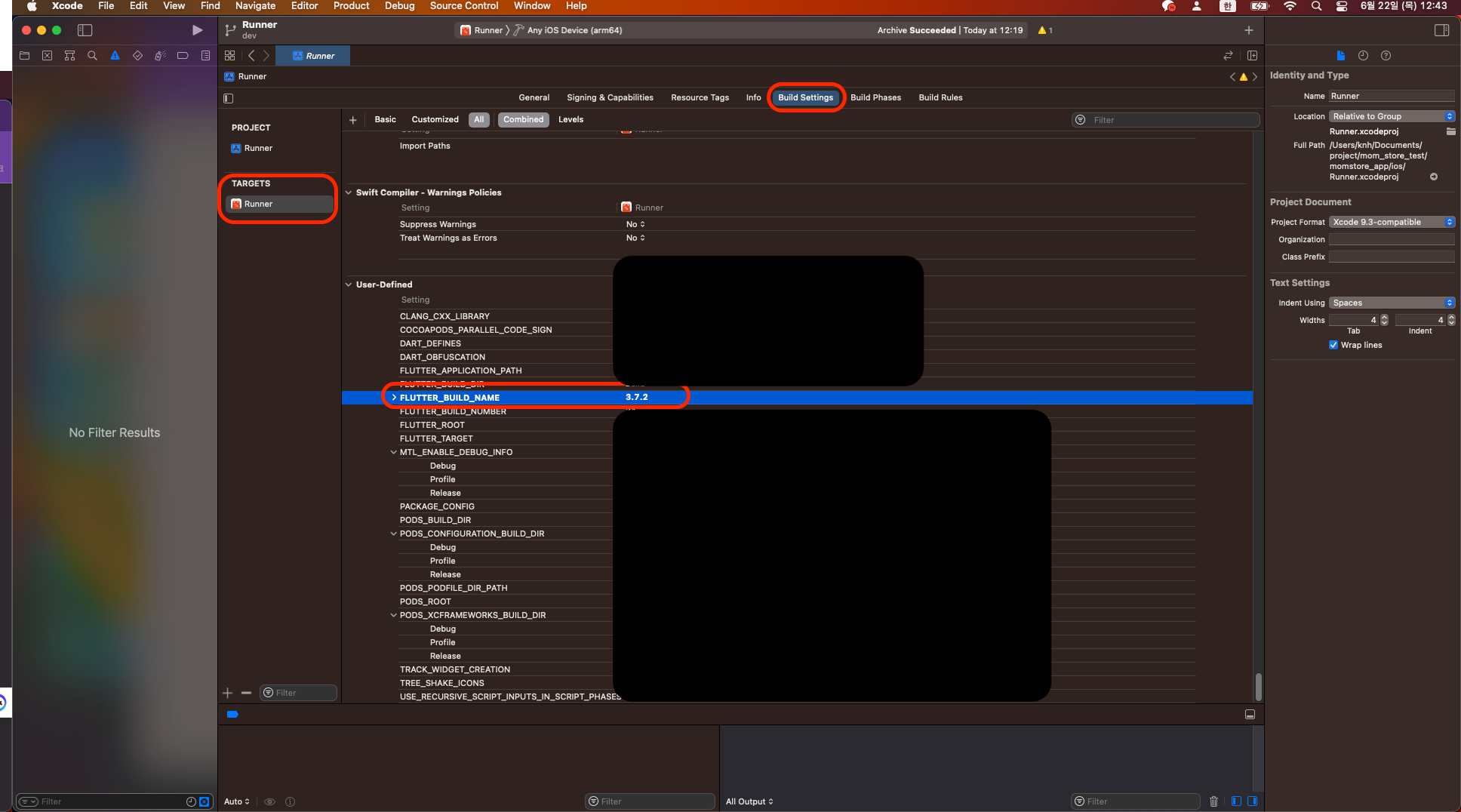The width and height of the screenshot is (1461, 812).
Task: Jump to next issue arrow
Action: (1255, 77)
